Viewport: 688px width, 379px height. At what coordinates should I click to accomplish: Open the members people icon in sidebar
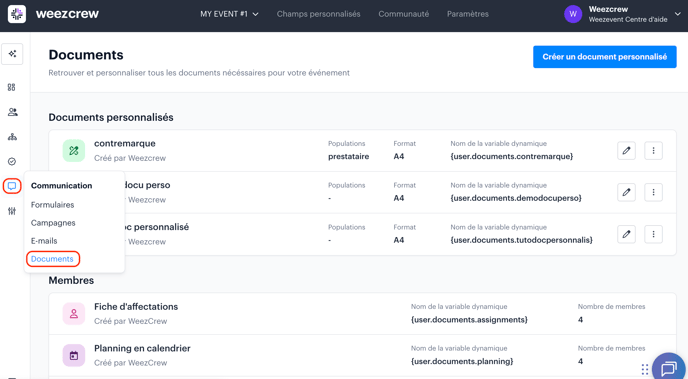(12, 112)
